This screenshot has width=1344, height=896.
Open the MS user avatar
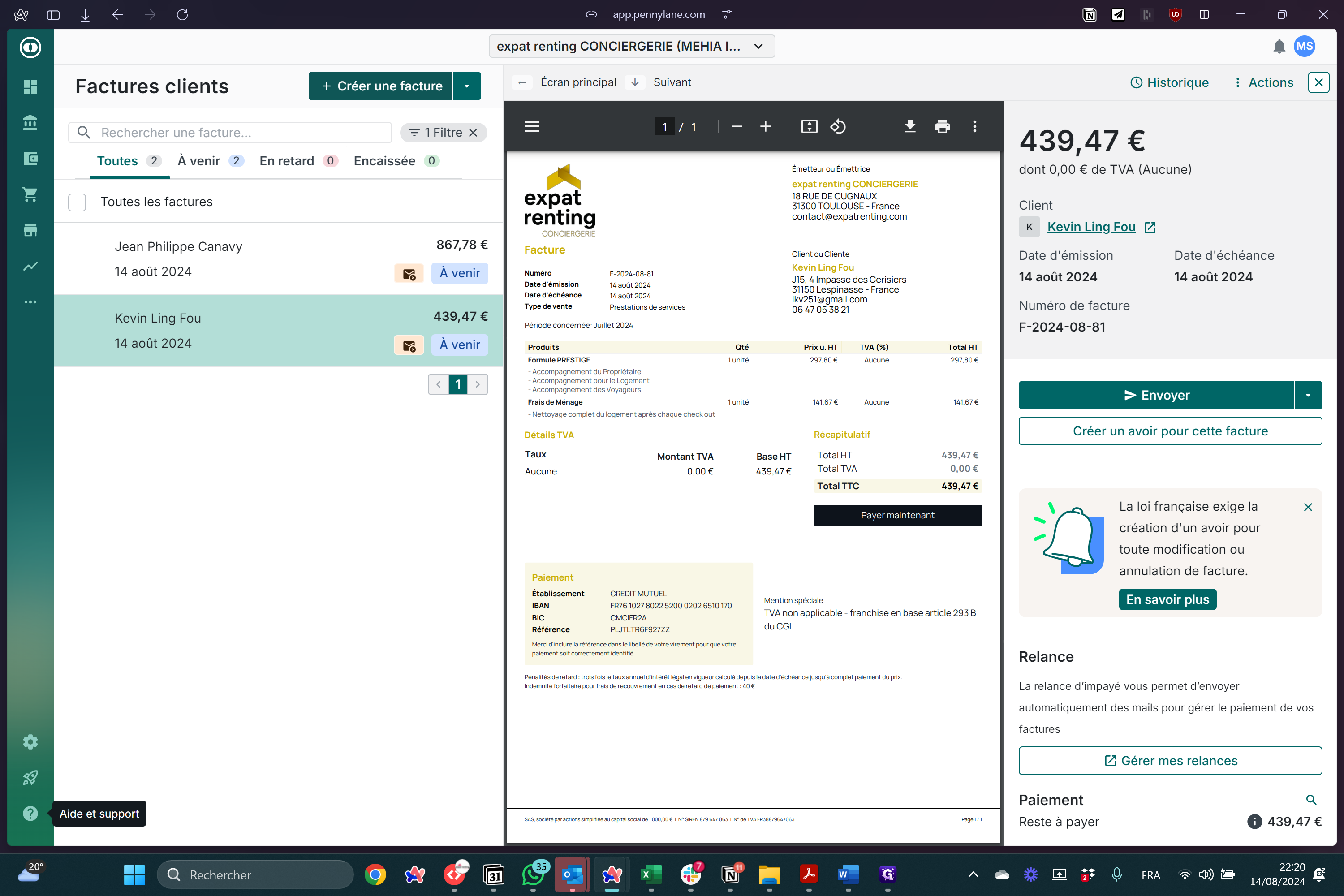click(1305, 46)
